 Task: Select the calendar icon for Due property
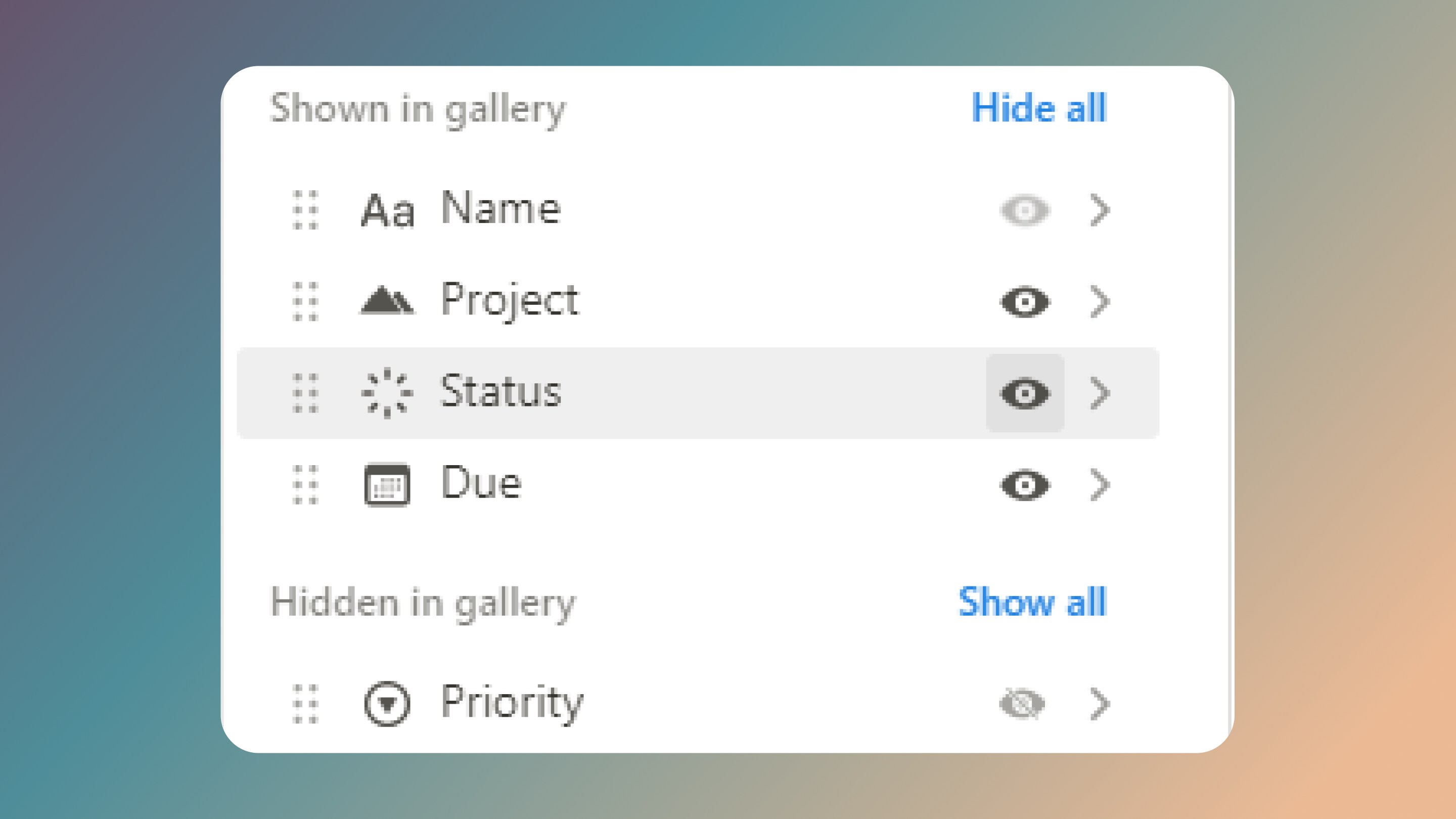pyautogui.click(x=389, y=484)
